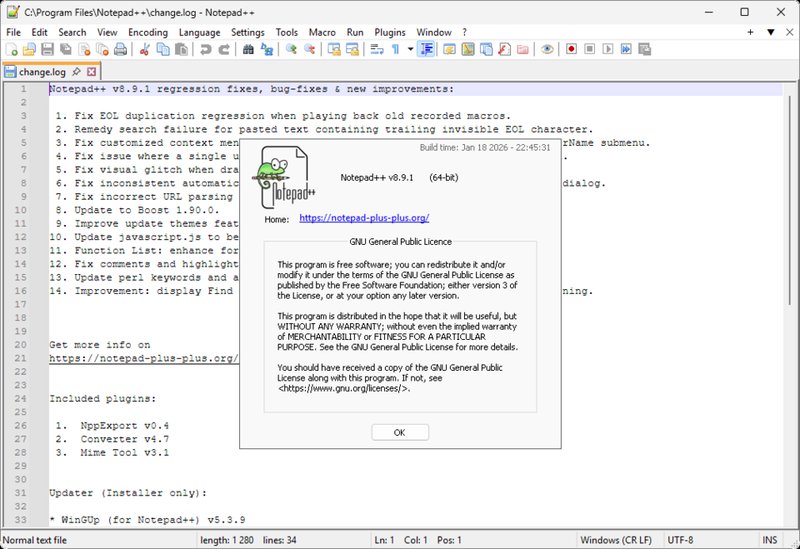This screenshot has height=549, width=800.
Task: Redo the action via toolbar arrow
Action: 224,49
